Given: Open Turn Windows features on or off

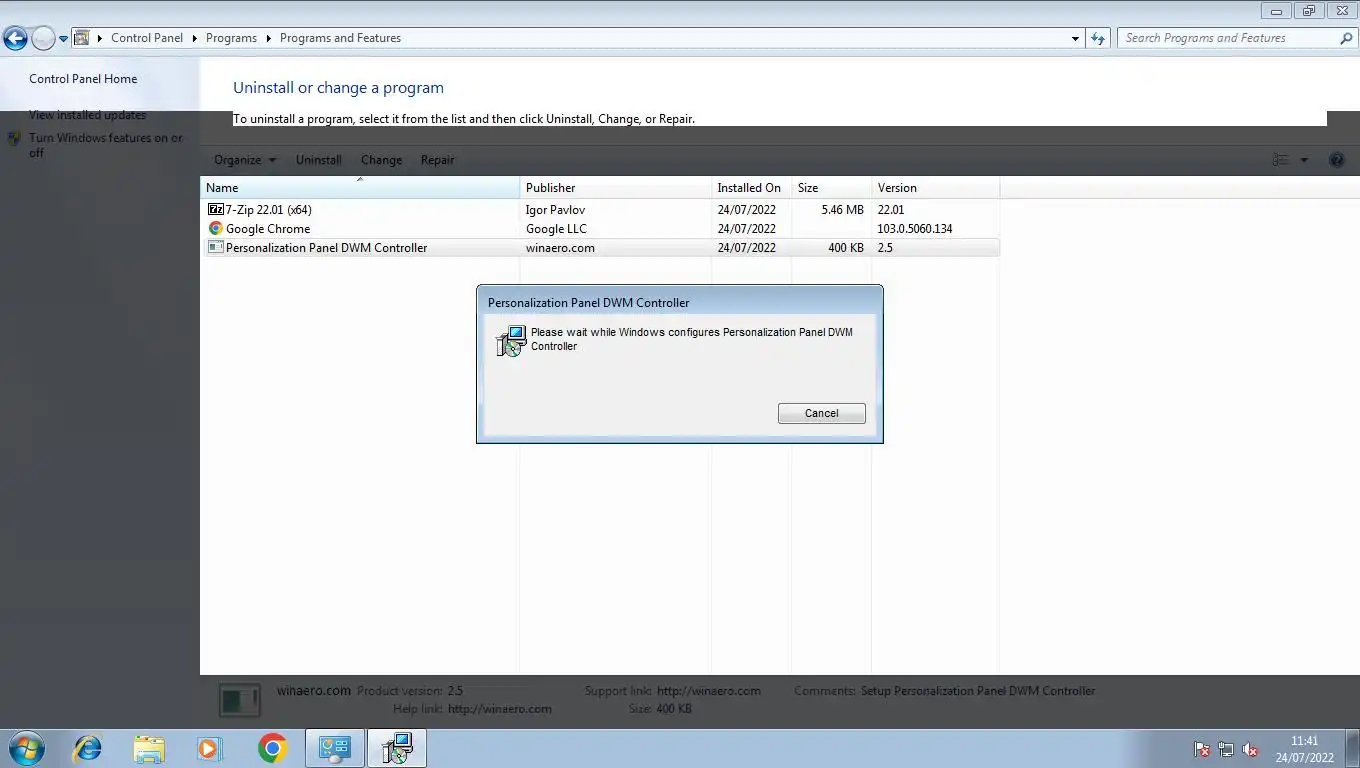Looking at the screenshot, I should tap(105, 145).
